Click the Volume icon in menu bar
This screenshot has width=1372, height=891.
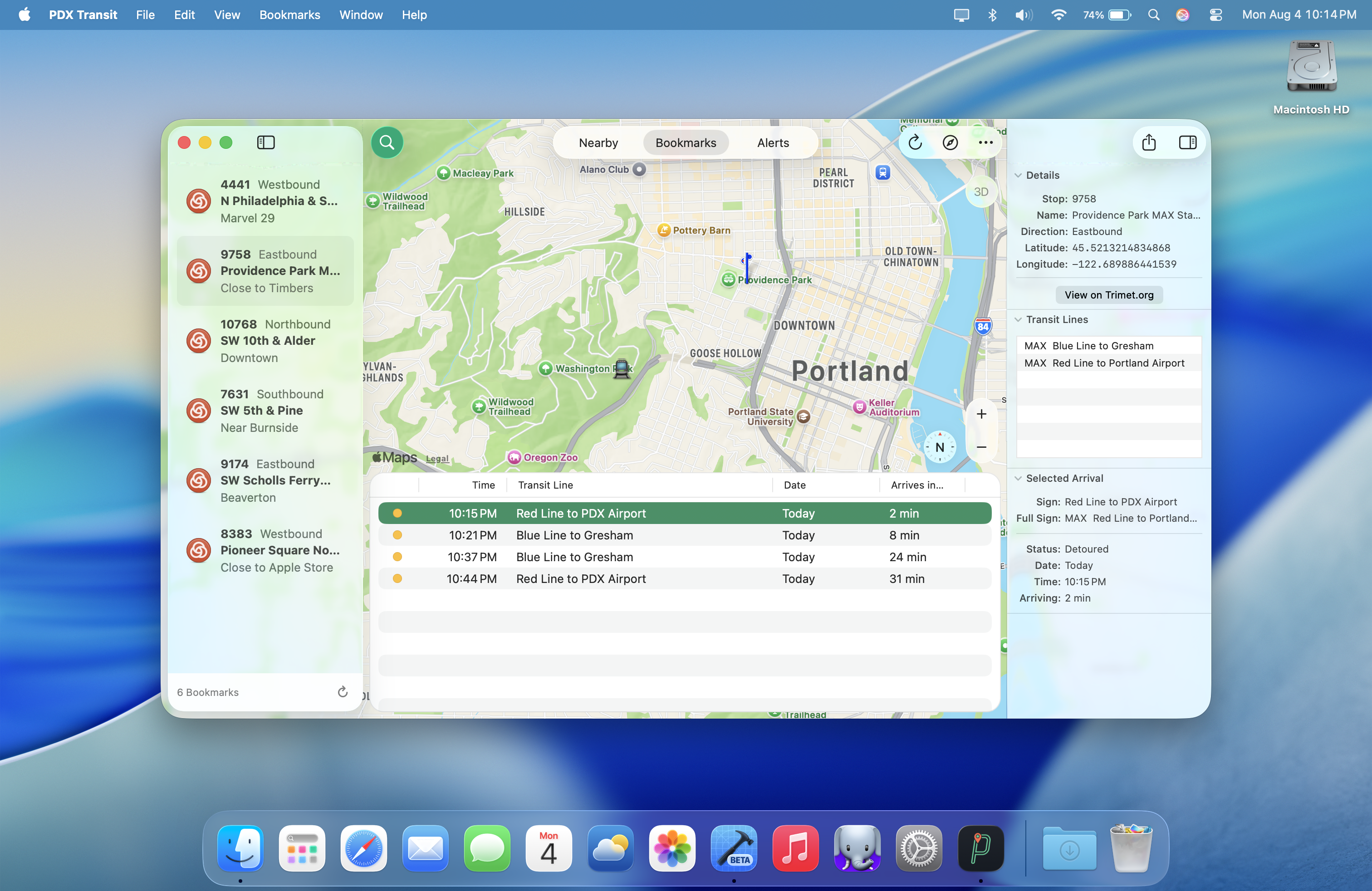tap(1023, 15)
